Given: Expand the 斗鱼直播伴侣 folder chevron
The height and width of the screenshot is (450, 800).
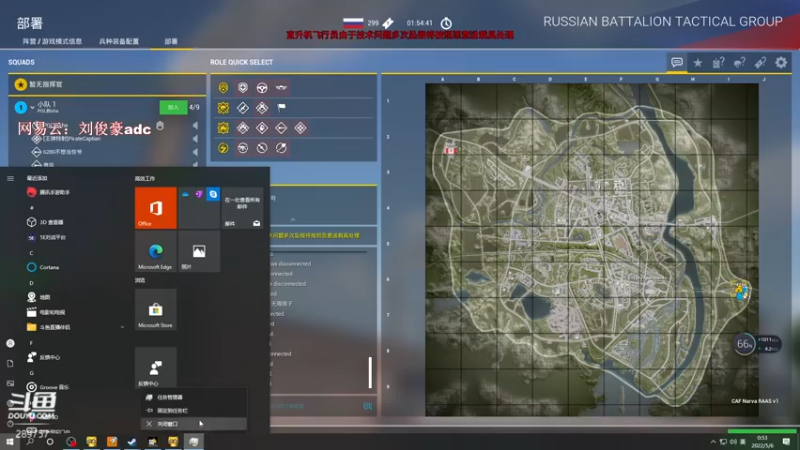Looking at the screenshot, I should [122, 327].
